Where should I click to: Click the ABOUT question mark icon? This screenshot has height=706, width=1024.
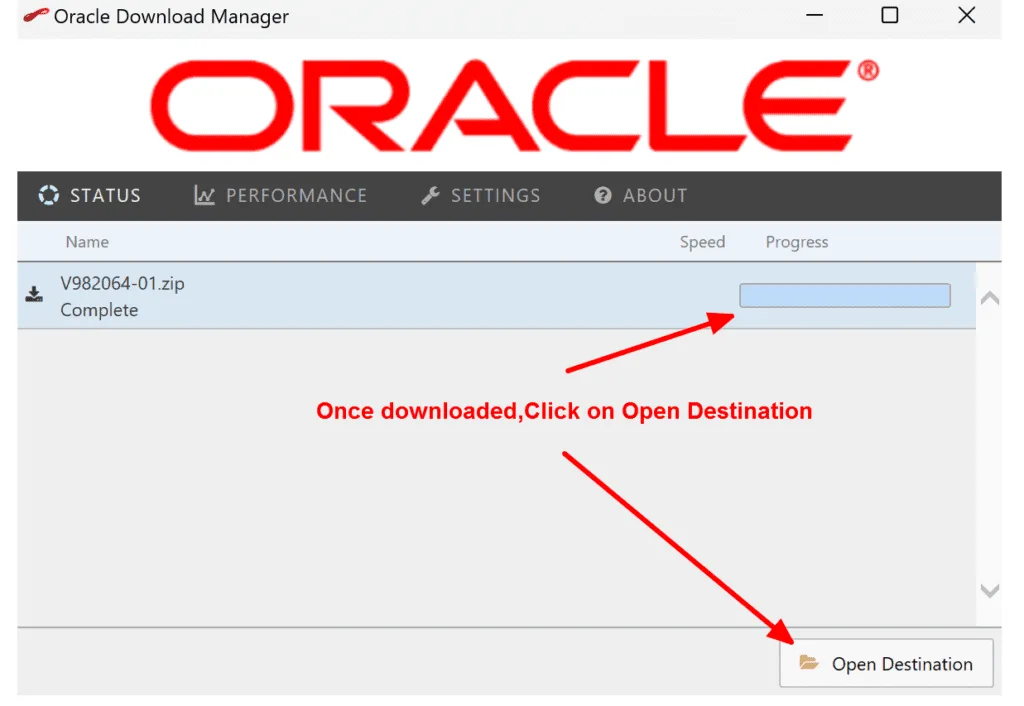coord(602,195)
